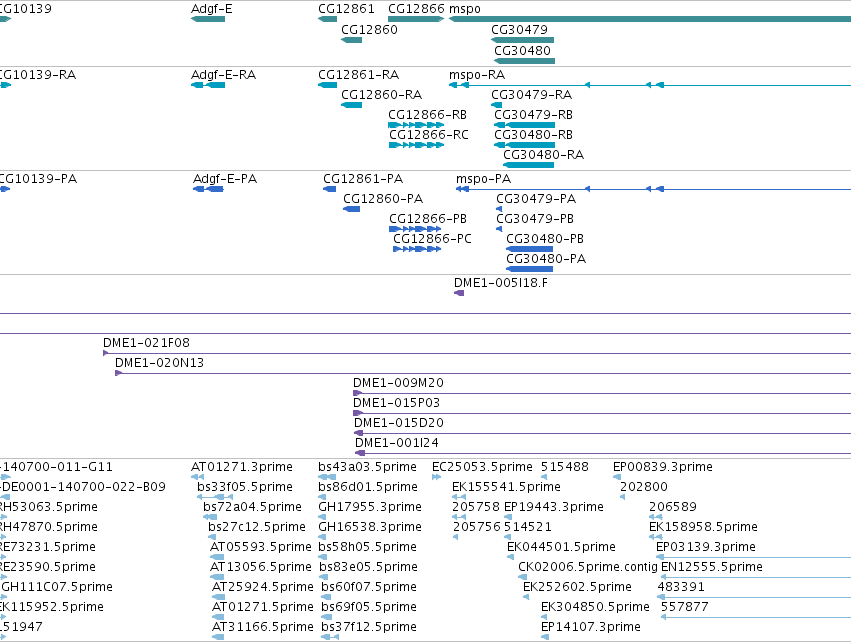This screenshot has height=642, width=851.
Task: Click the bs33f05.5prime EST
Action: [x=215, y=498]
